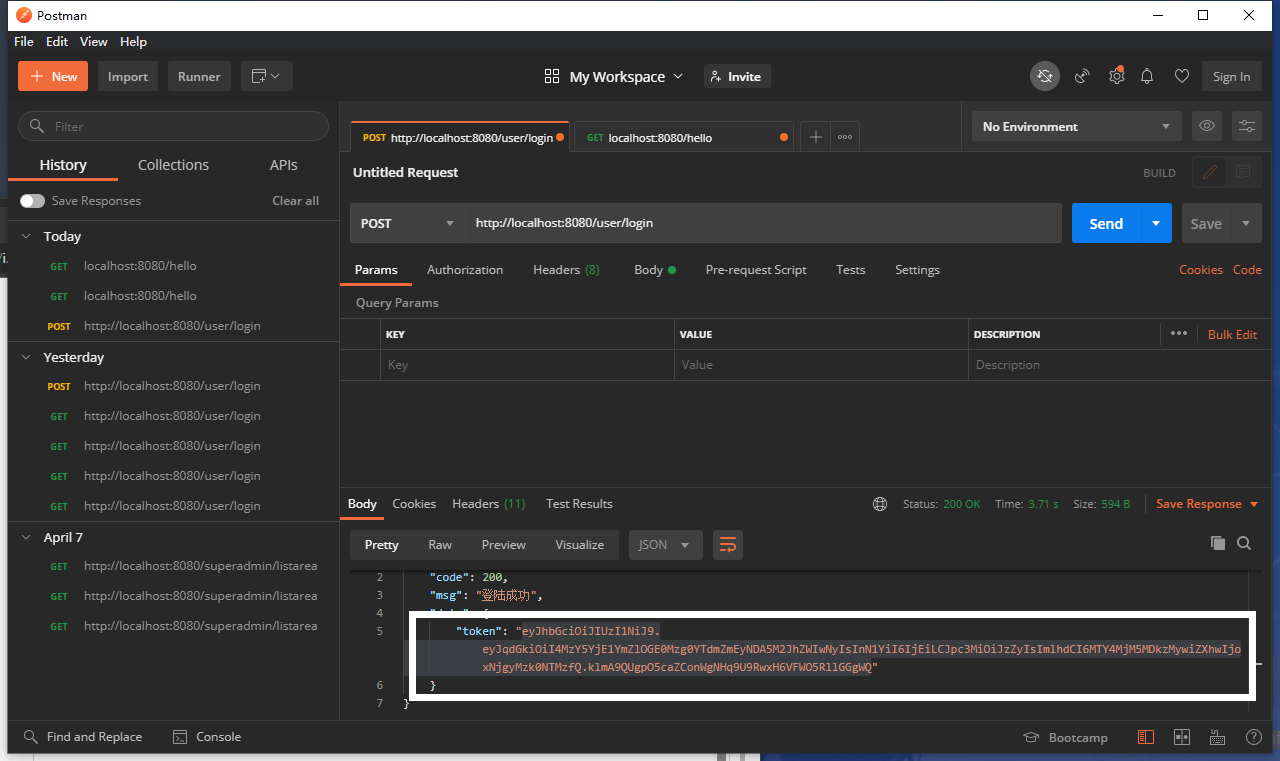The width and height of the screenshot is (1280, 761).
Task: Click the Invite button
Action: [737, 76]
